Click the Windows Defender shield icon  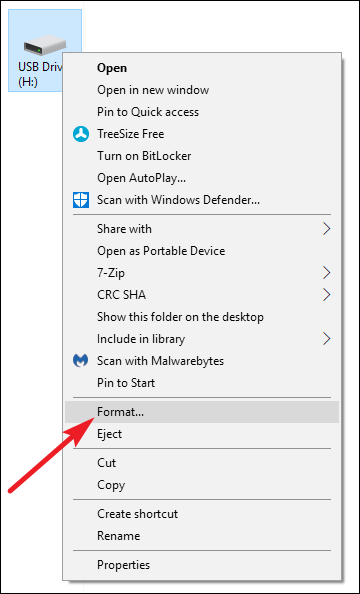[x=81, y=200]
